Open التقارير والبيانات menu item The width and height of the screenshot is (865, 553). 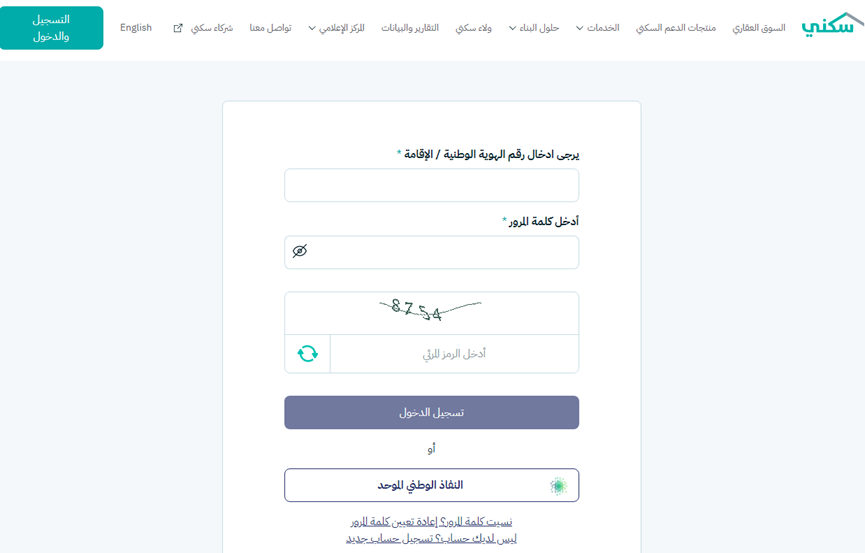click(410, 28)
